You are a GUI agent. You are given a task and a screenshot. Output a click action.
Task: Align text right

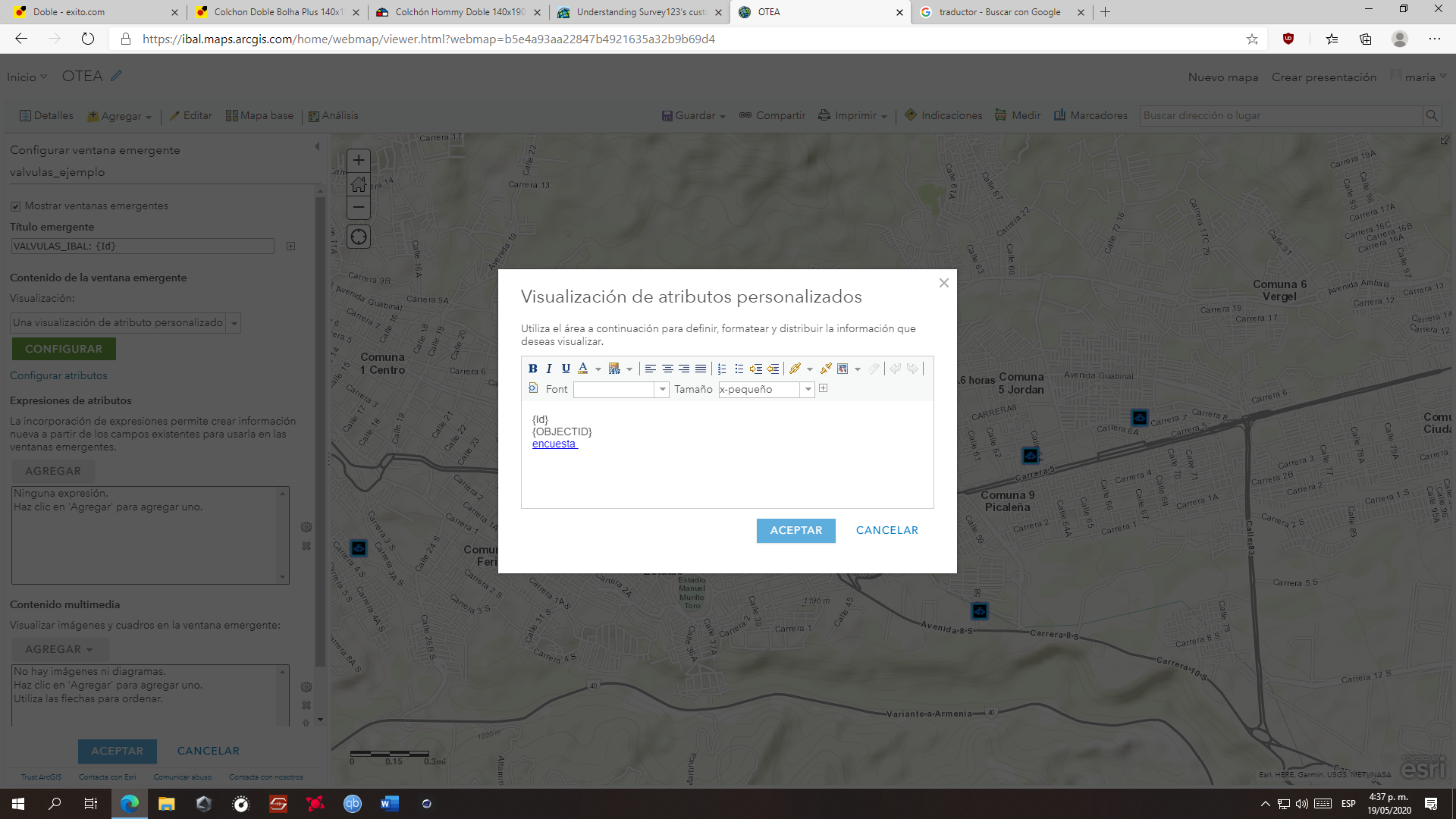684,369
